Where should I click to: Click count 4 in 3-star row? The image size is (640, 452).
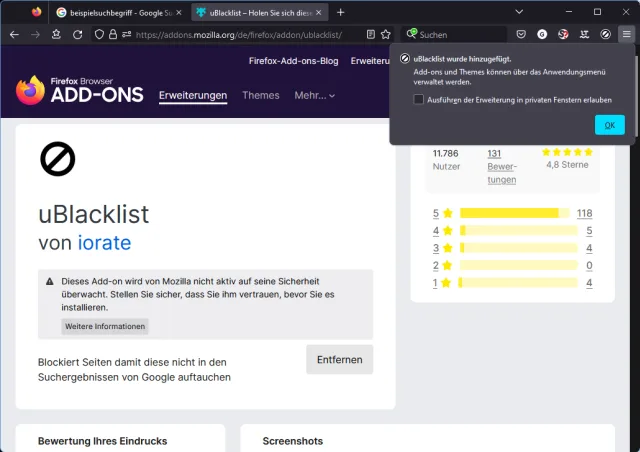[x=589, y=248]
